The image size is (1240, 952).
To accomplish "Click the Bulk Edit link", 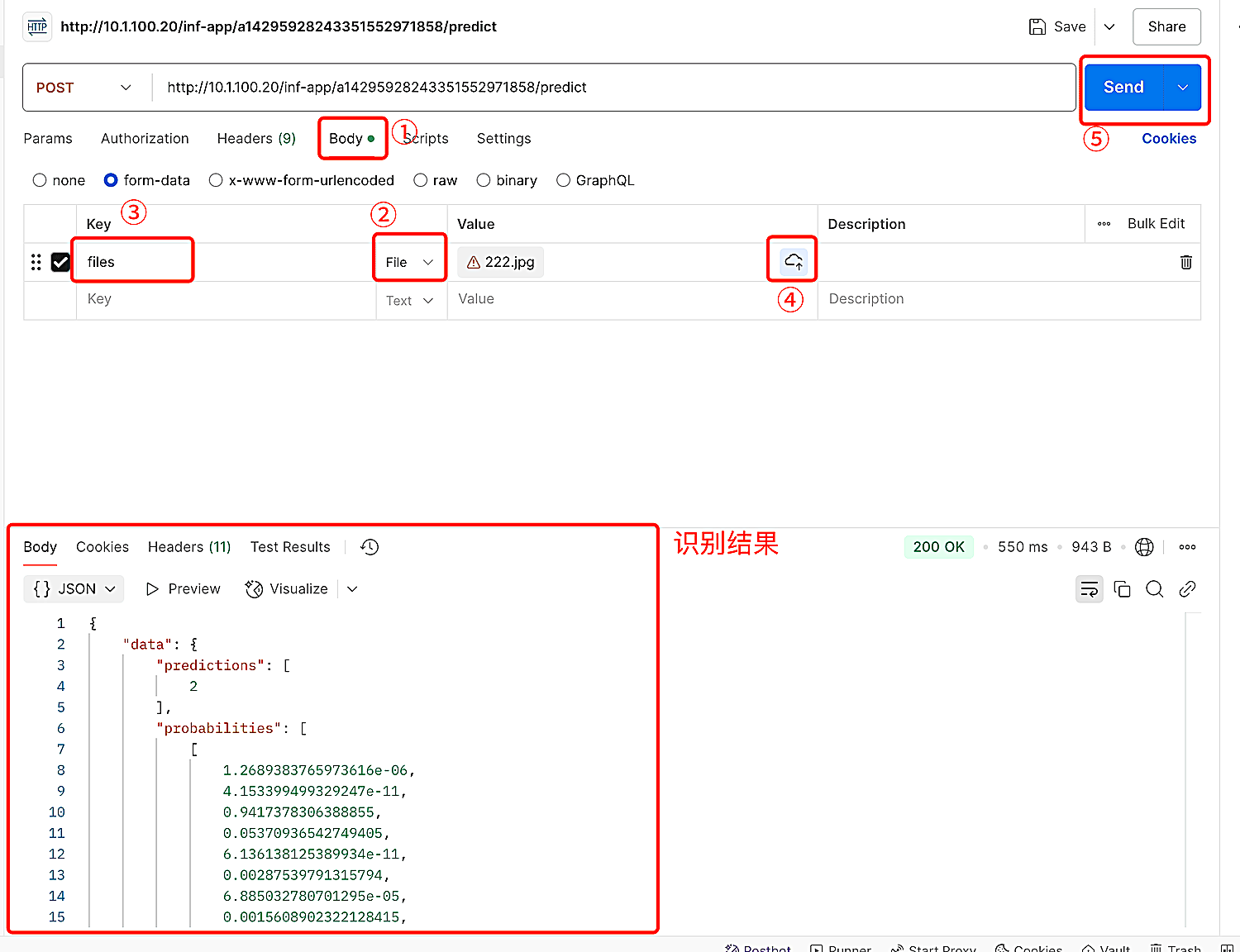I will [x=1156, y=224].
